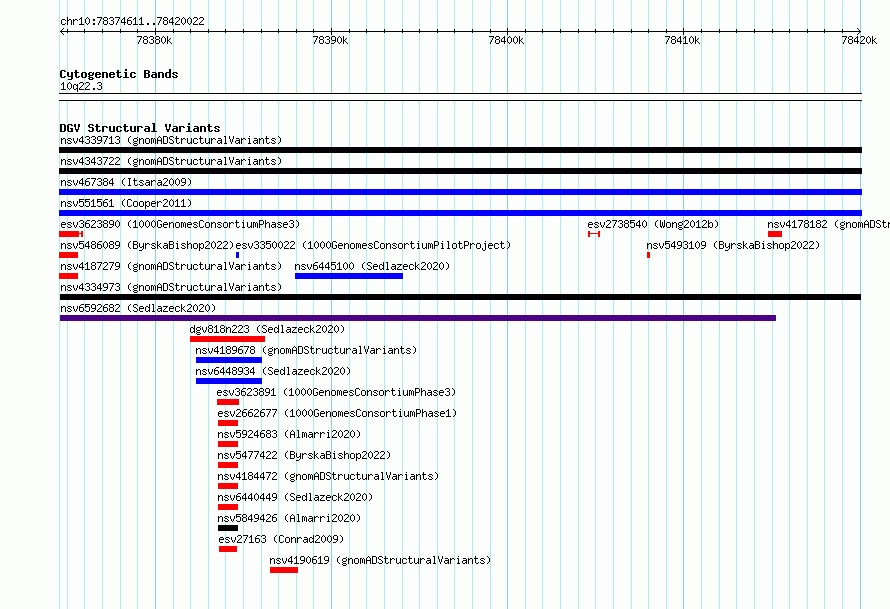Click the Cytogenetic Bands track title
This screenshot has height=609, width=890.
(x=119, y=74)
